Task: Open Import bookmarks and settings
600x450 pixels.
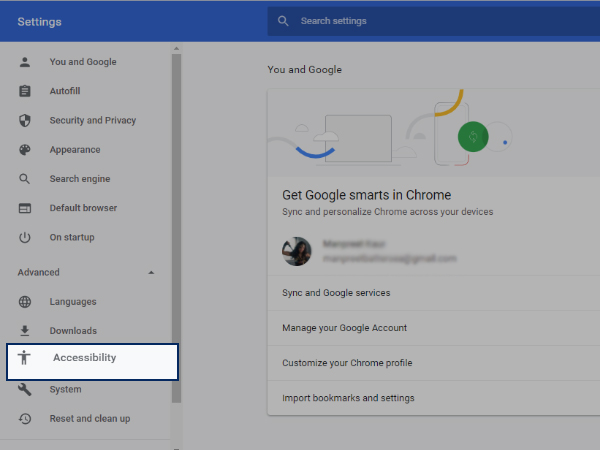Action: [x=348, y=398]
